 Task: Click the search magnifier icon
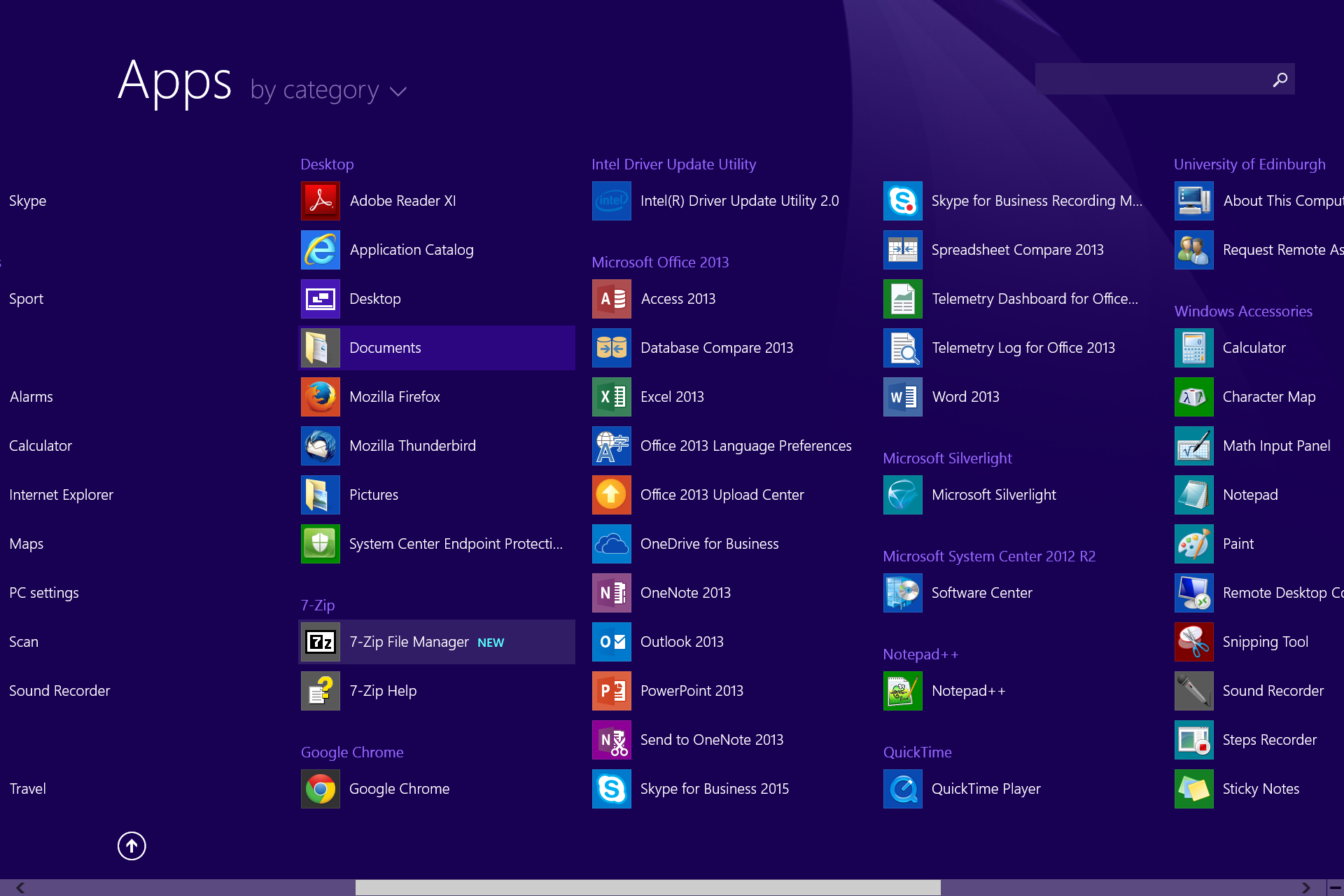(x=1280, y=79)
